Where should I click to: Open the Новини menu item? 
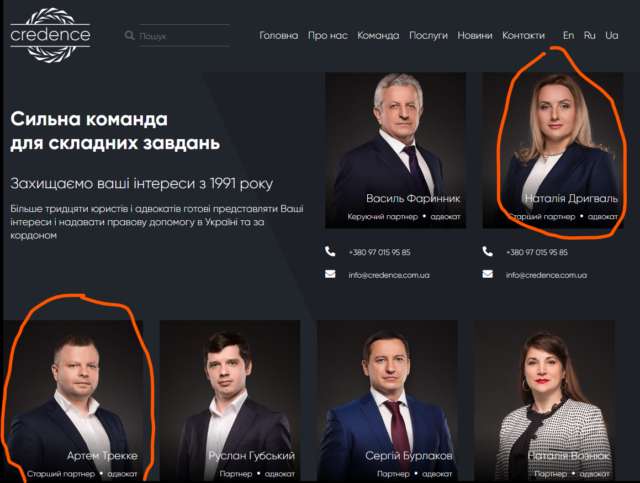pos(475,36)
